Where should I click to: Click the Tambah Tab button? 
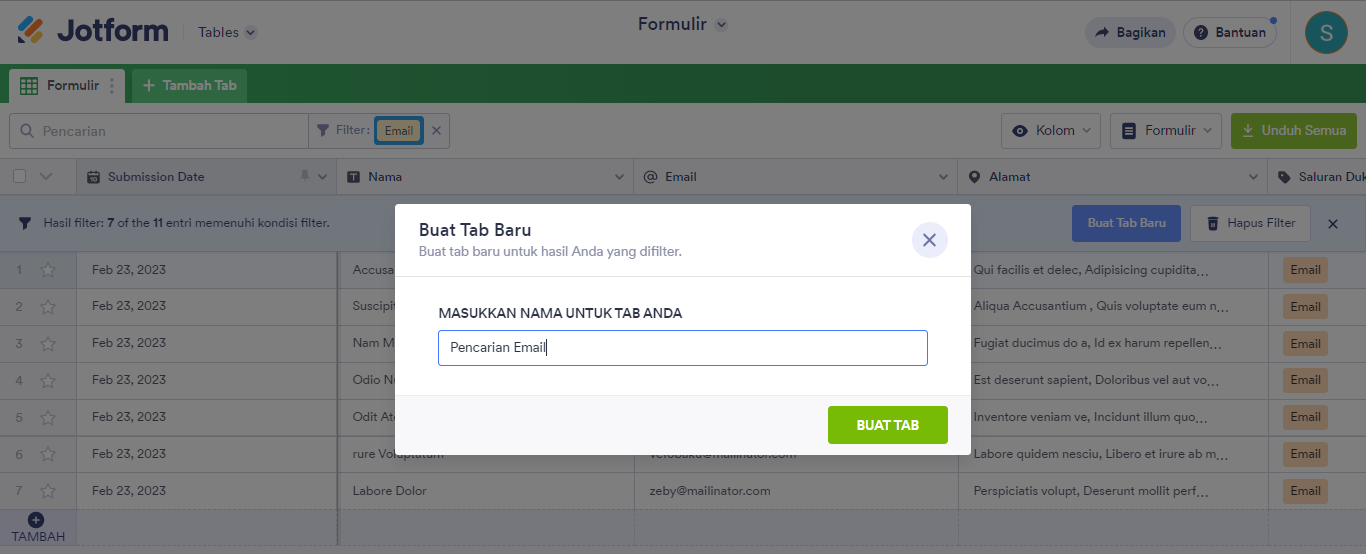(x=190, y=86)
